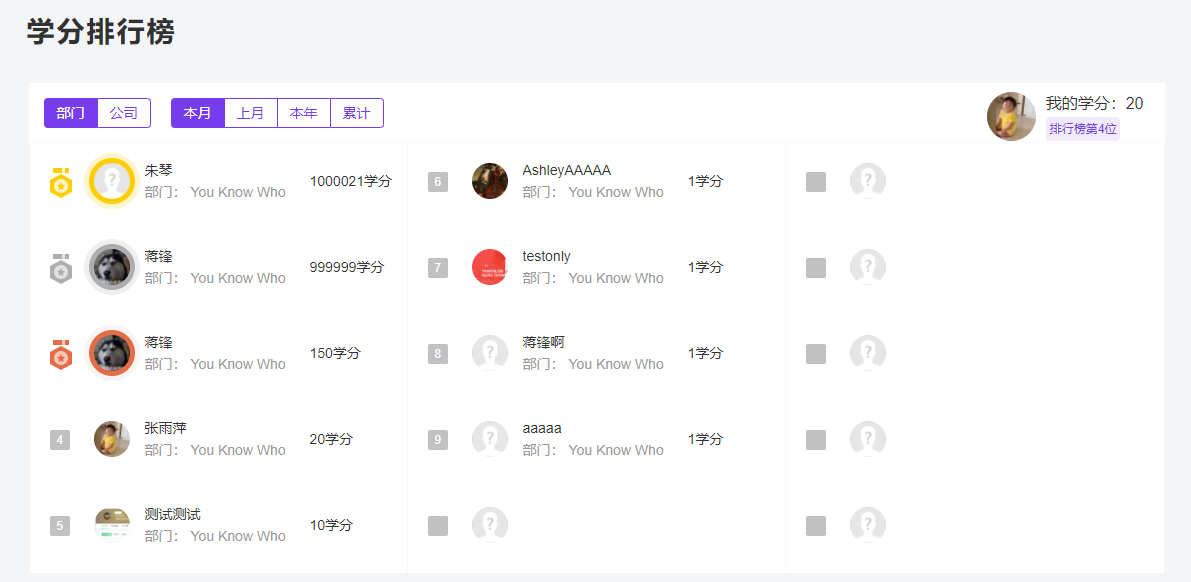
Task: Click the silver second-place medal icon
Action: pyautogui.click(x=61, y=268)
